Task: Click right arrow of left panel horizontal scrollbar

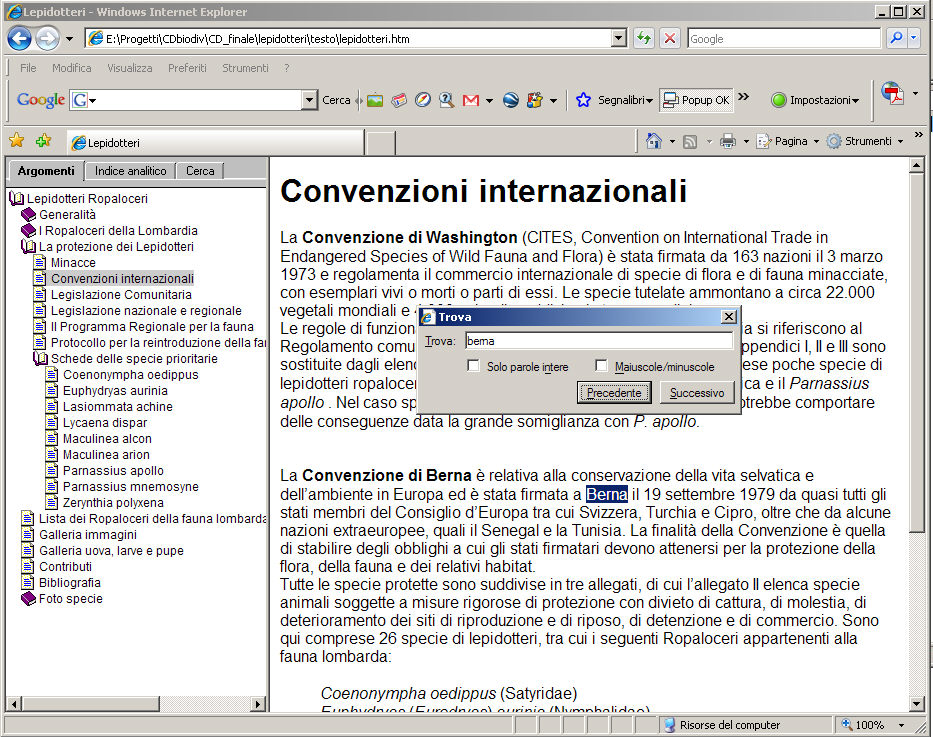Action: pyautogui.click(x=258, y=704)
